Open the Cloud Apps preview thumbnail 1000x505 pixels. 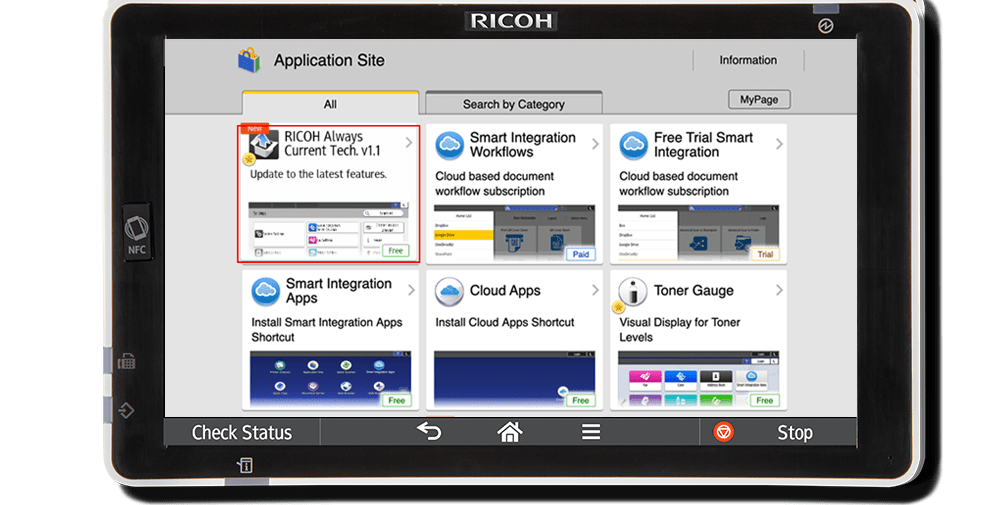[515, 379]
